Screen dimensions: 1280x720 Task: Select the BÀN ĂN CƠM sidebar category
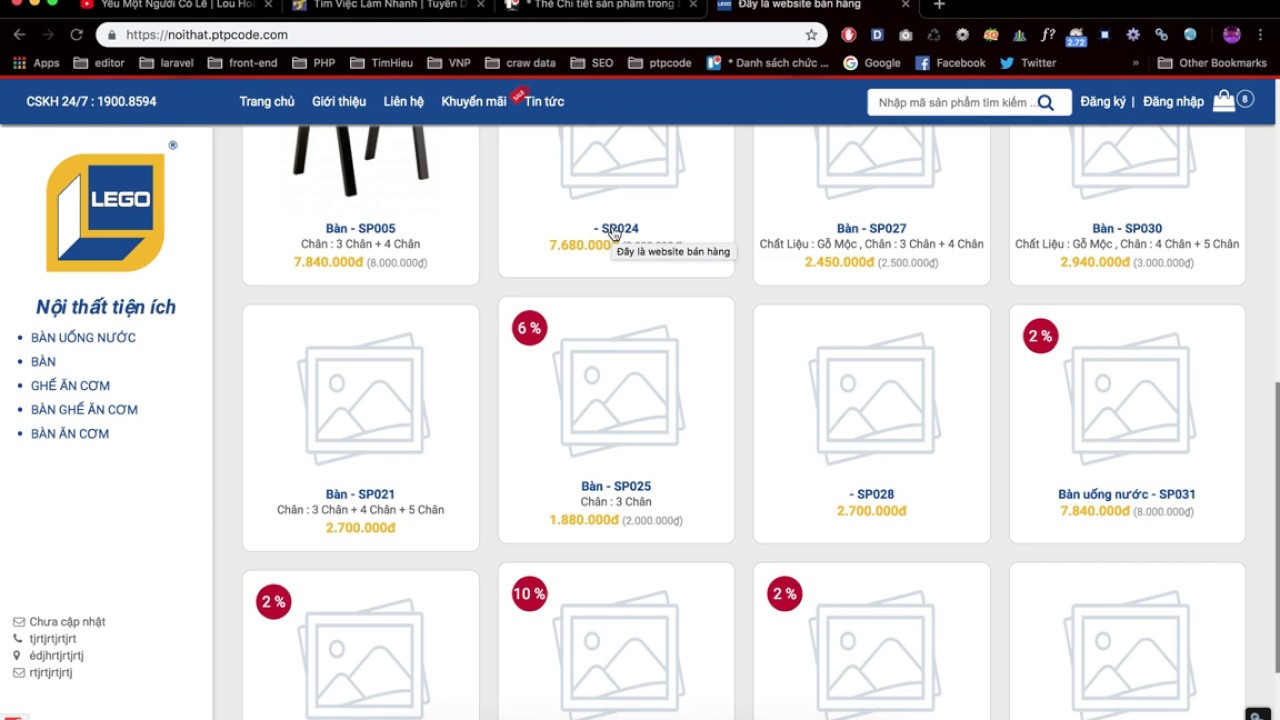[70, 434]
